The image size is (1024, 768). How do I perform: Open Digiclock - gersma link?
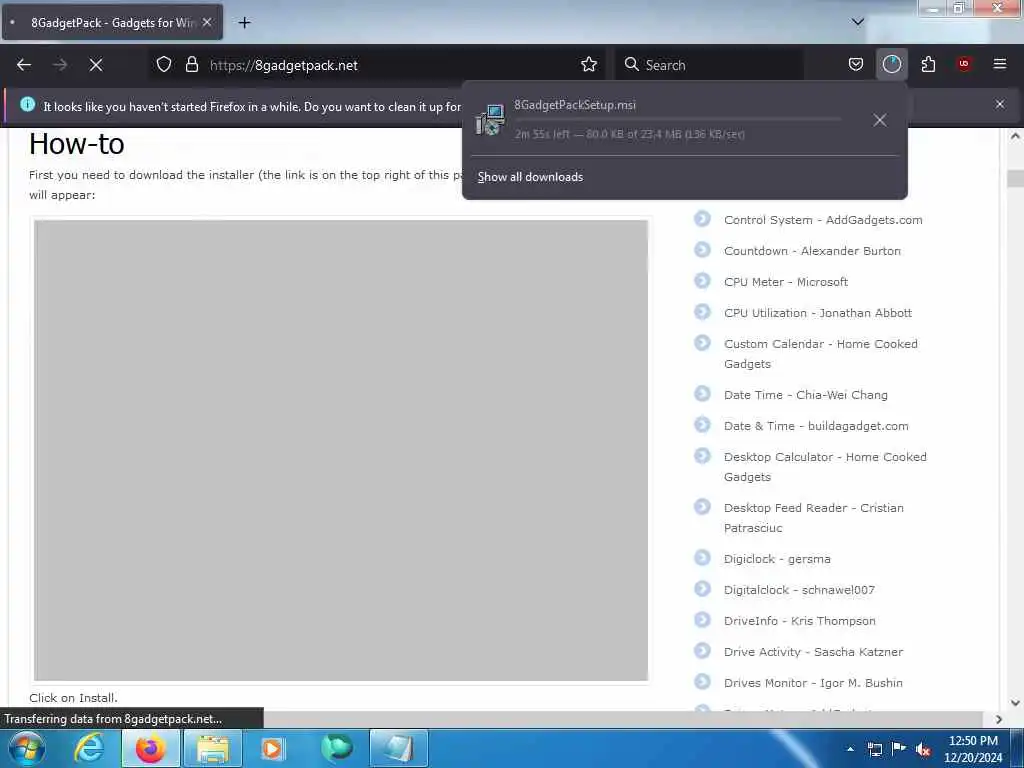pyautogui.click(x=777, y=559)
